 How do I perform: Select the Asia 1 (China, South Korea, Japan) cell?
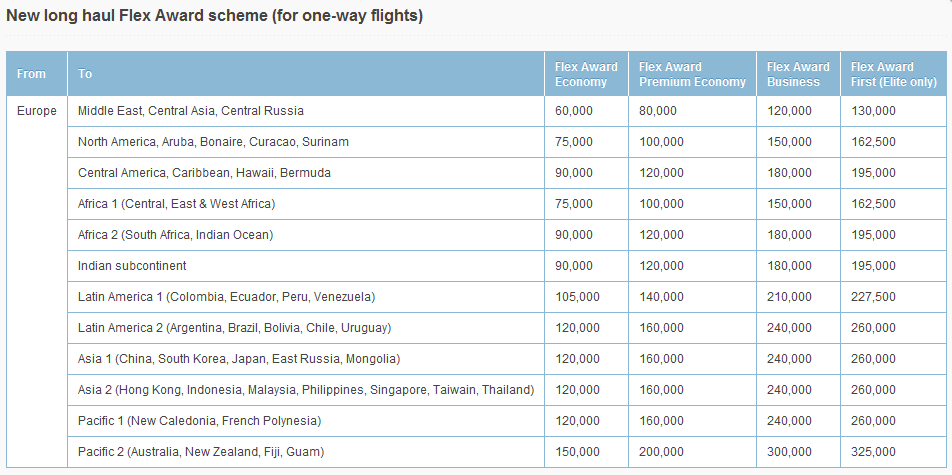(239, 359)
